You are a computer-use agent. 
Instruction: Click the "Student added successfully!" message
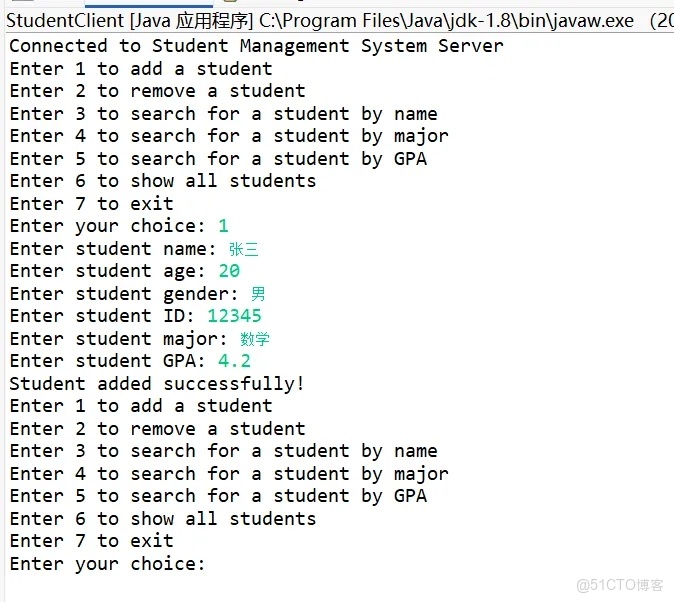coord(157,384)
